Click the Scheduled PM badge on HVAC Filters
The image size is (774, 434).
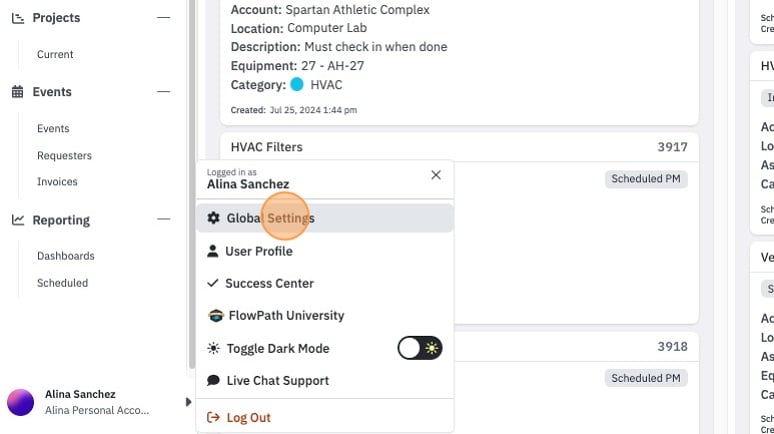click(646, 179)
